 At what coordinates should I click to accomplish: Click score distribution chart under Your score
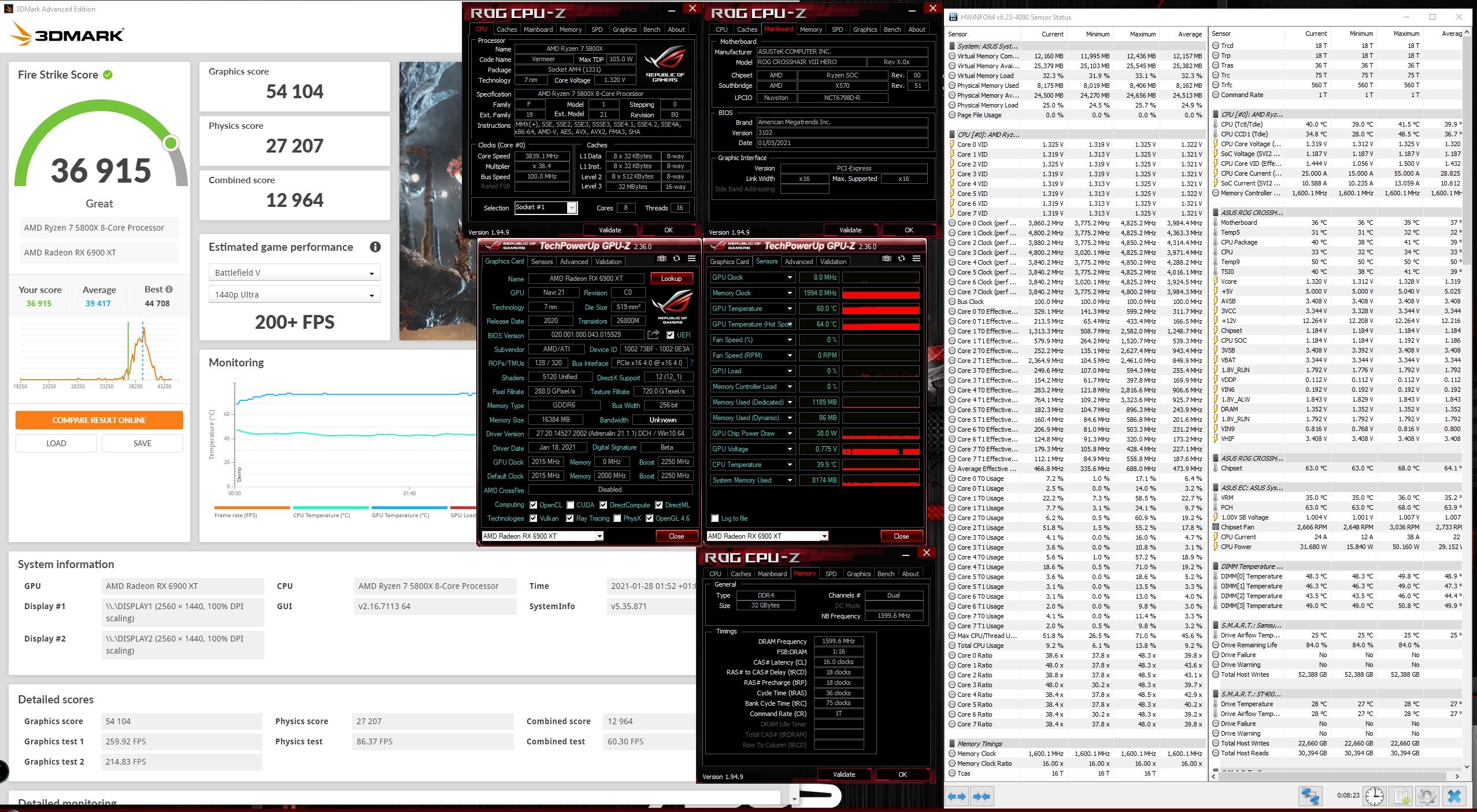pyautogui.click(x=99, y=354)
